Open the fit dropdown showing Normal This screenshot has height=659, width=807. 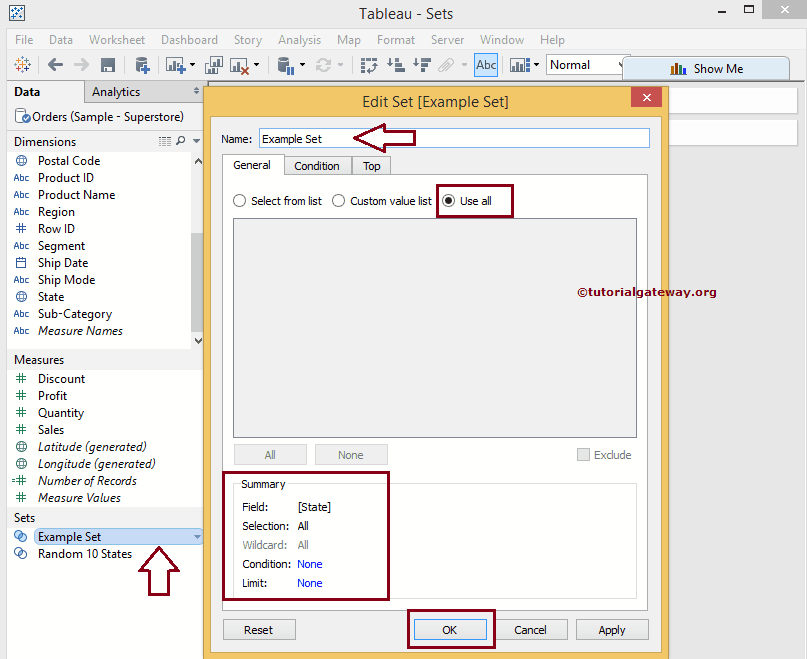[x=616, y=64]
